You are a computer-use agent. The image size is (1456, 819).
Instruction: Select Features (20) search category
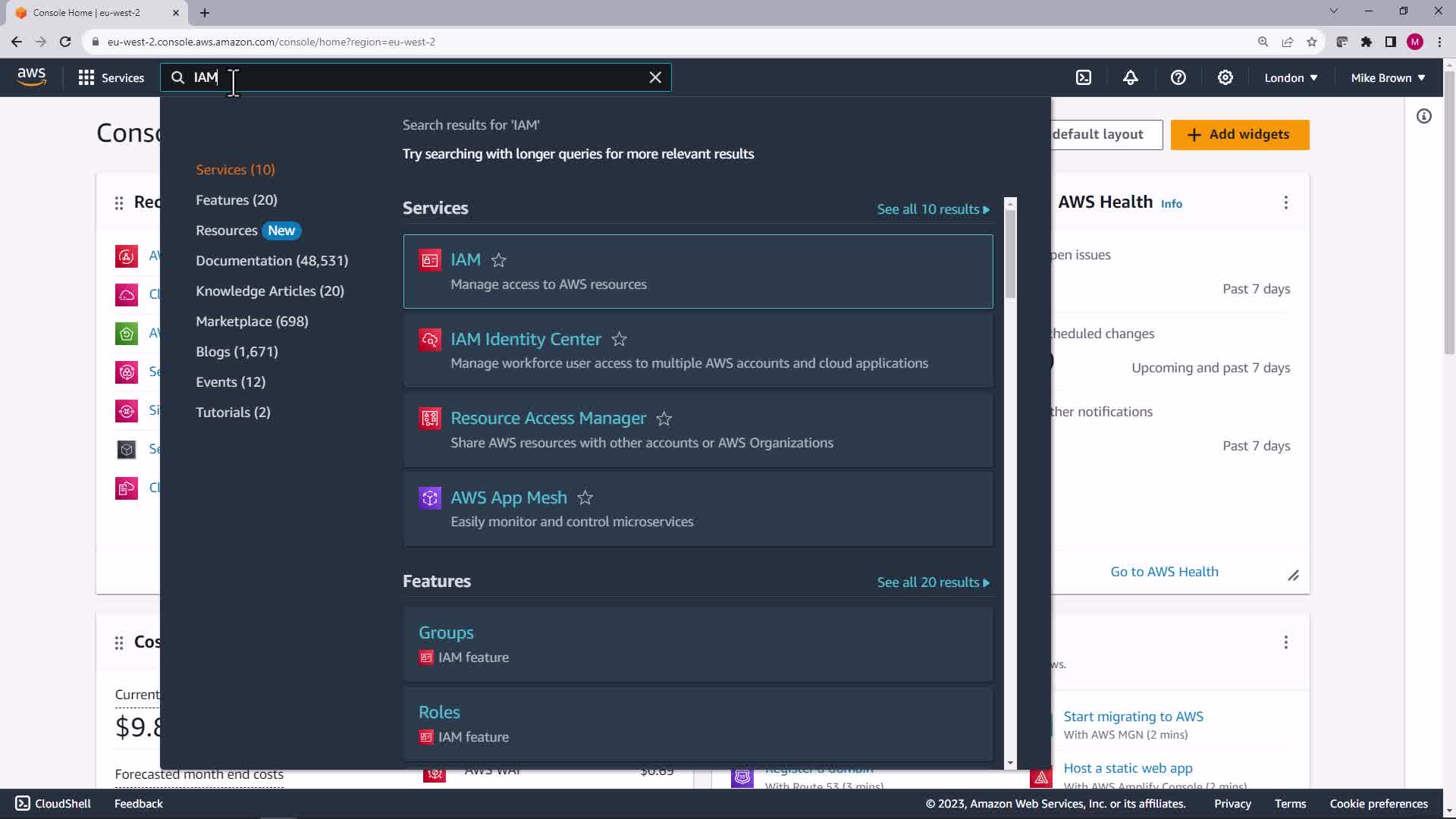click(x=237, y=200)
